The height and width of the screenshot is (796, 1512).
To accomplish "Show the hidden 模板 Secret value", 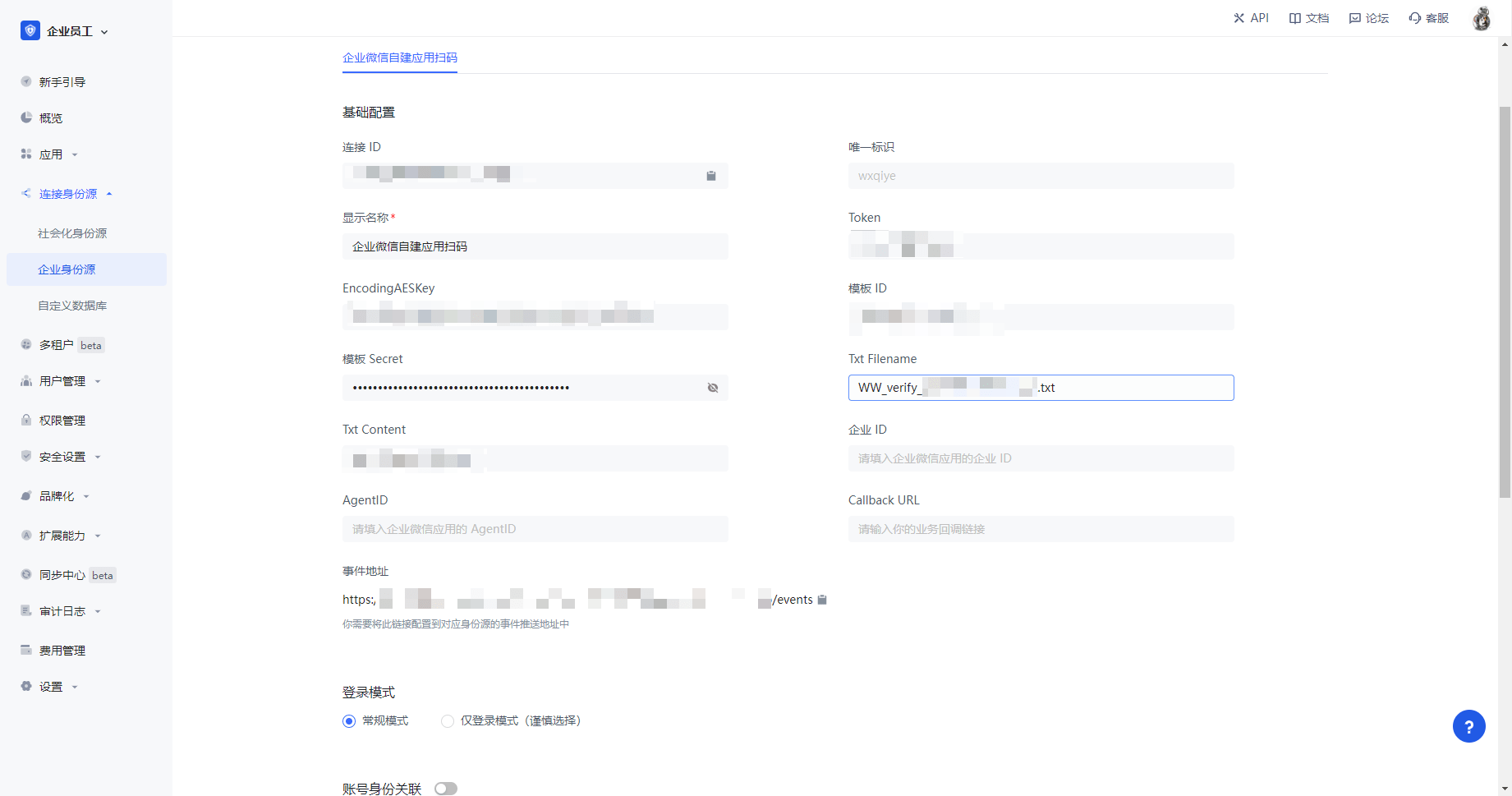I will pyautogui.click(x=713, y=388).
